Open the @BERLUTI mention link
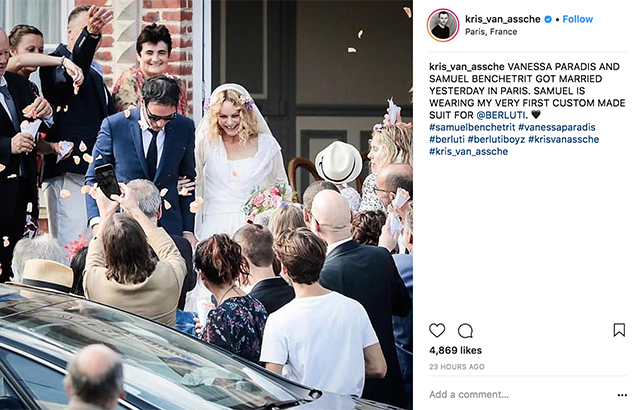This screenshot has height=410, width=640. [x=500, y=115]
